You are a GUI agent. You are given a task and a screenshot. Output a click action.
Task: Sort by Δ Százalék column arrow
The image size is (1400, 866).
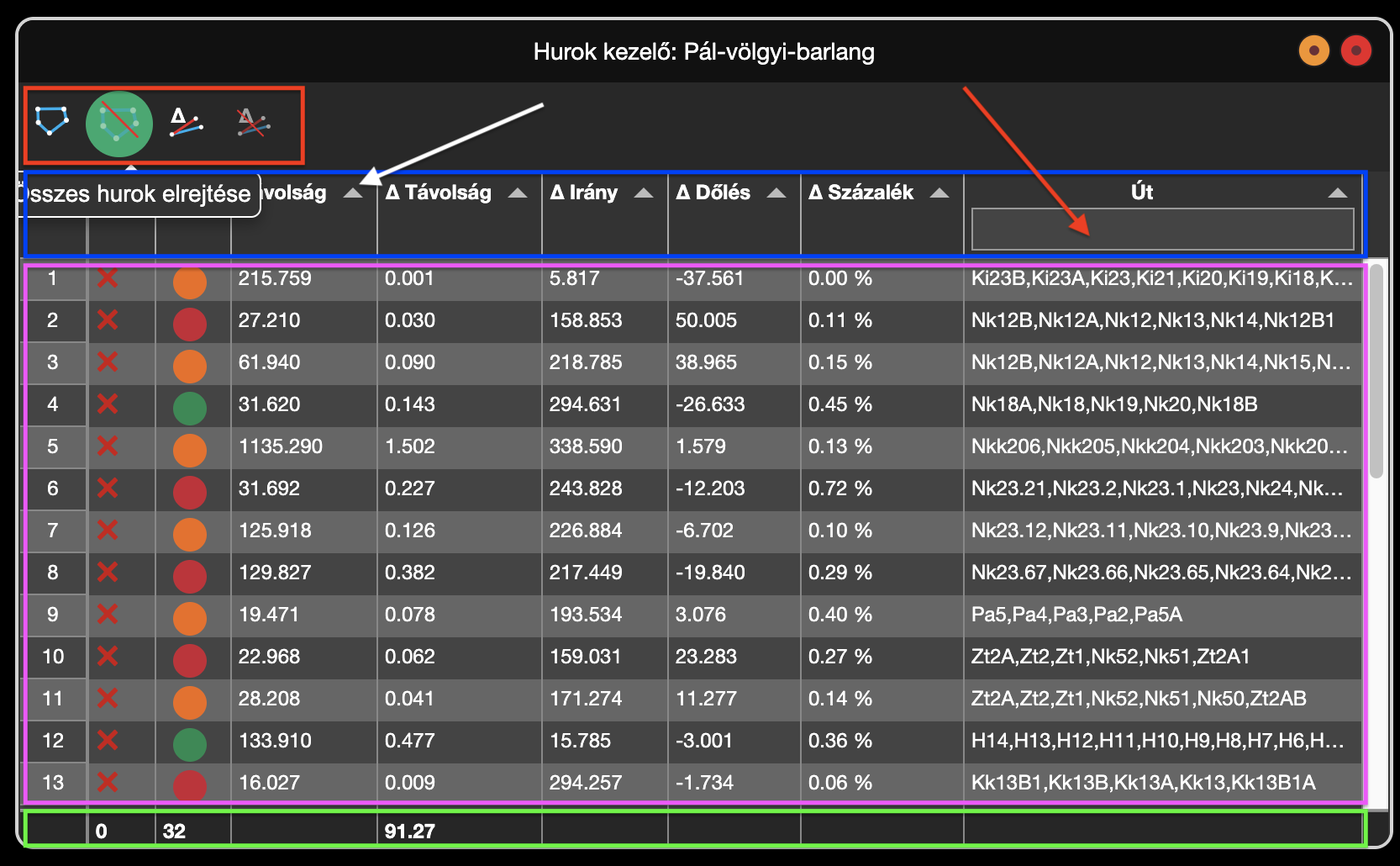pyautogui.click(x=939, y=193)
